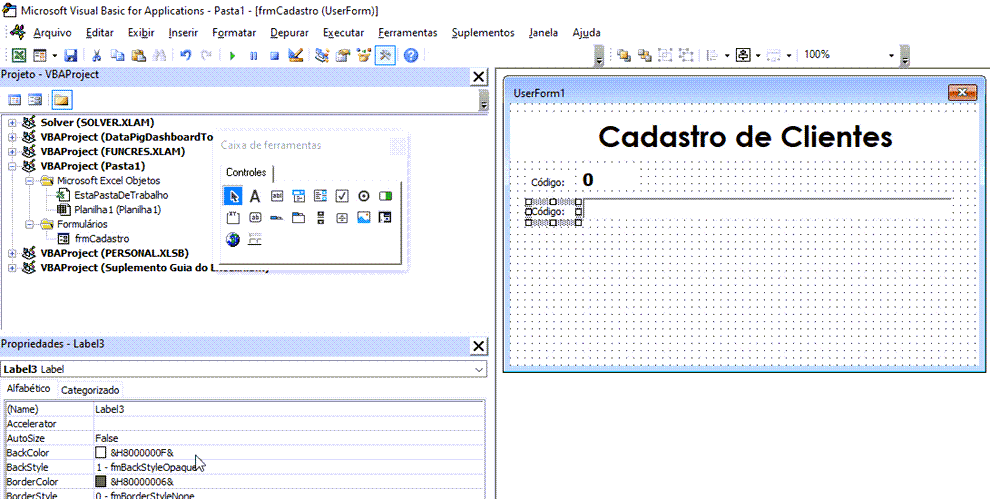Run the macro with the green play icon
990x499 pixels.
[x=232, y=56]
